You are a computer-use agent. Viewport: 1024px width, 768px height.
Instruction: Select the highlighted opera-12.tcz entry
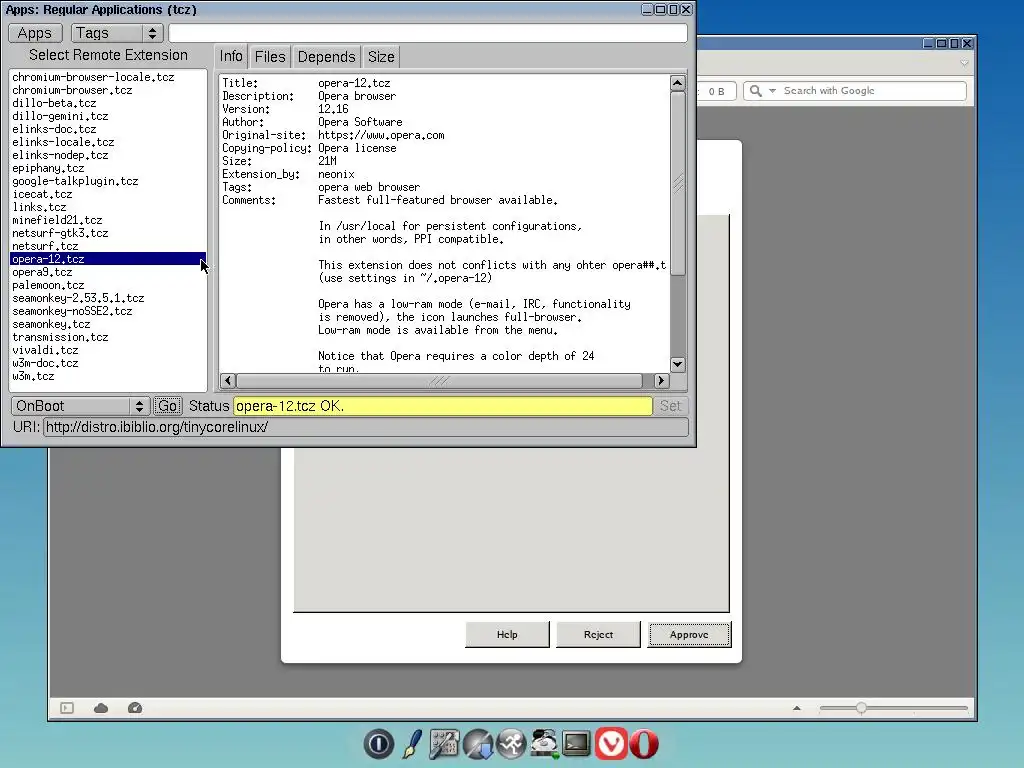[108, 259]
